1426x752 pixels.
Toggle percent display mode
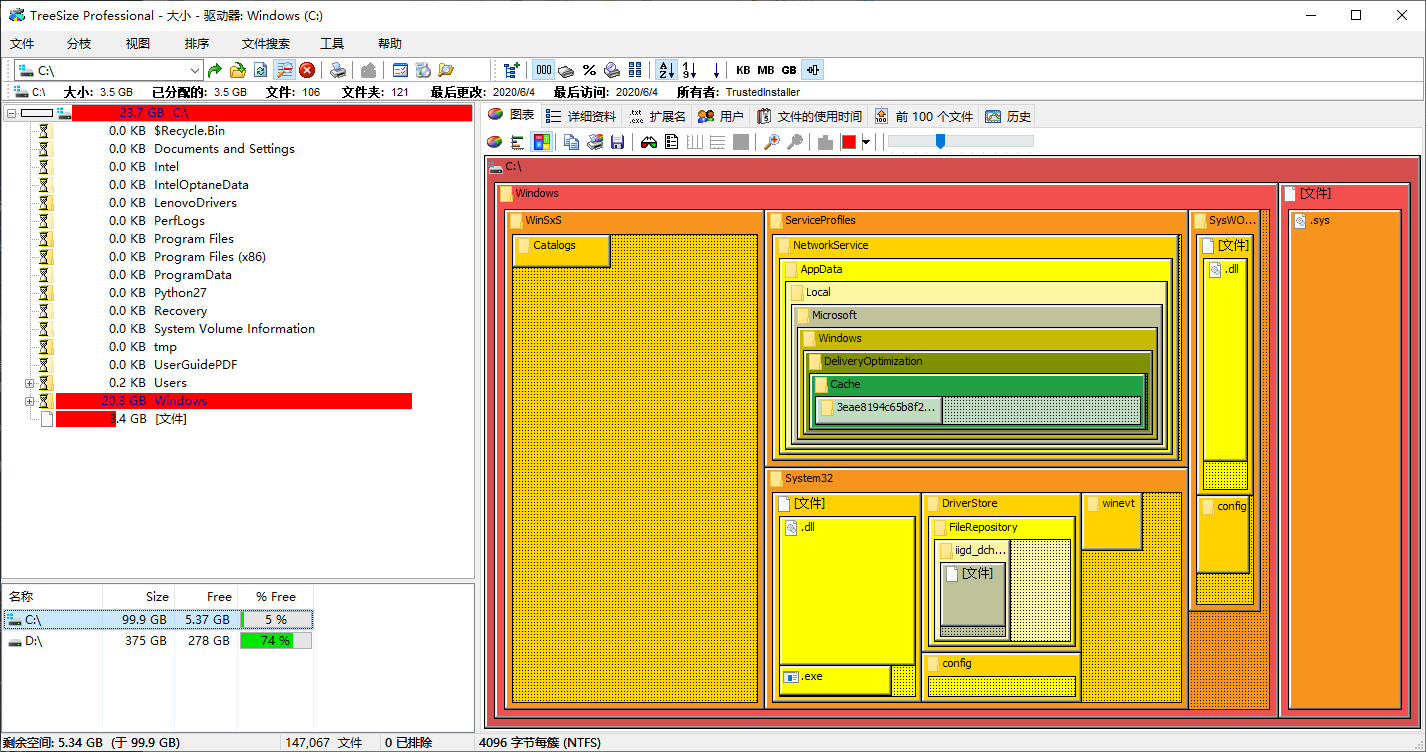pos(589,70)
